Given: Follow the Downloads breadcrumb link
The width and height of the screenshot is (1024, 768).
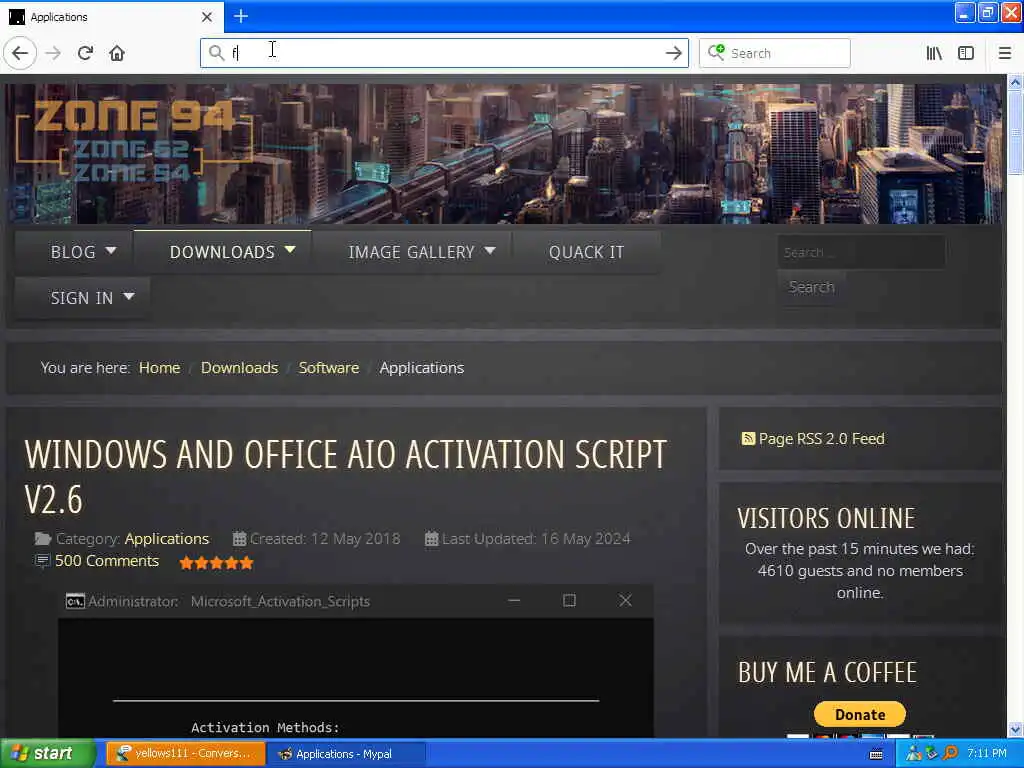Looking at the screenshot, I should click(239, 368).
